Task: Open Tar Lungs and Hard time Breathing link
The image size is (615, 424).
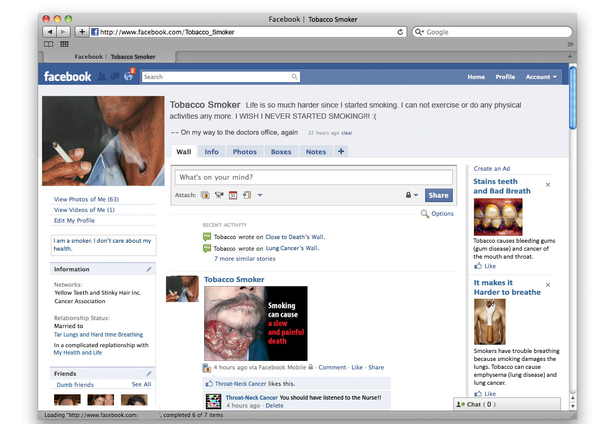Action: click(x=98, y=335)
